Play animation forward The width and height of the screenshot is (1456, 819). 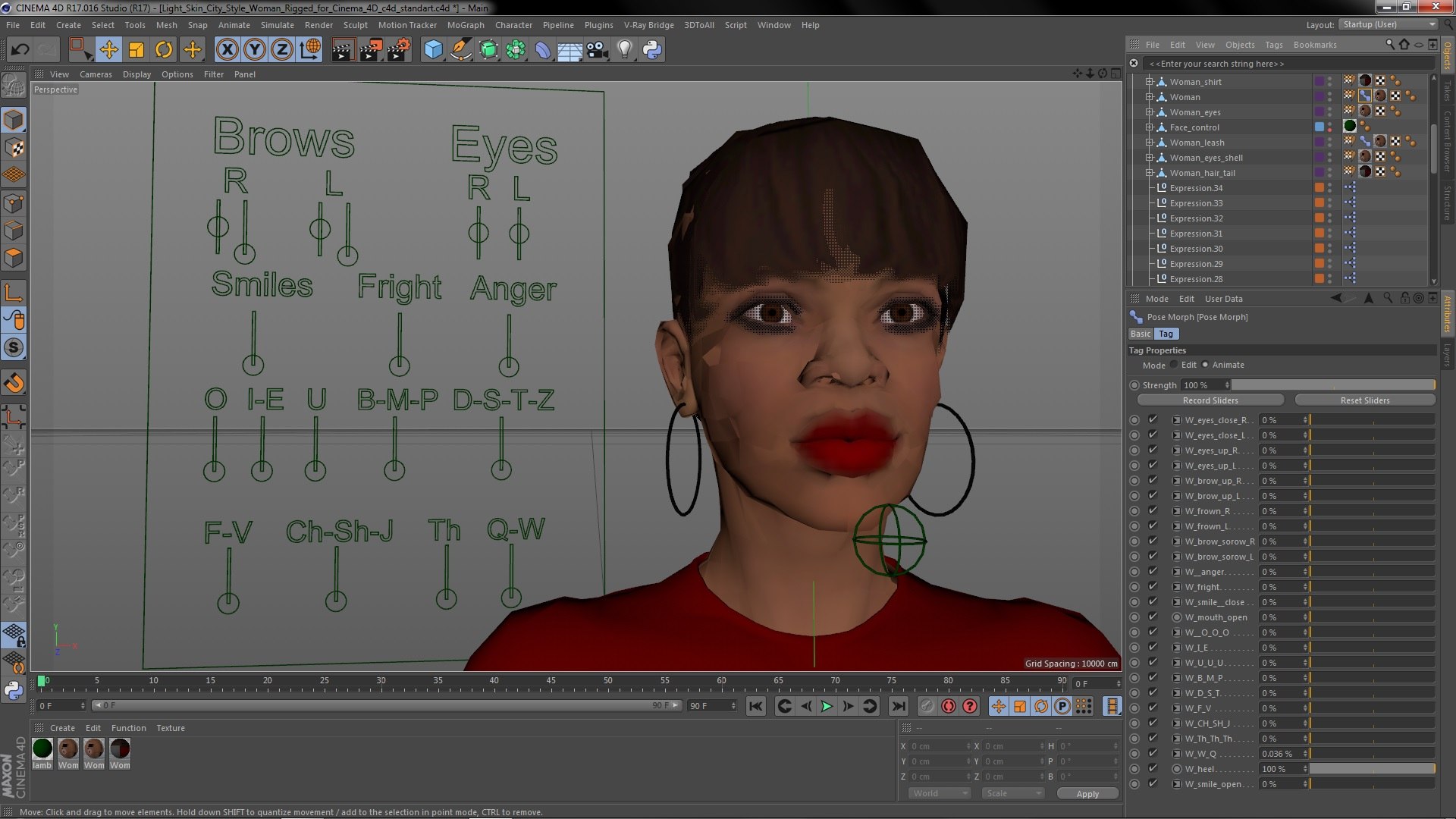point(827,706)
